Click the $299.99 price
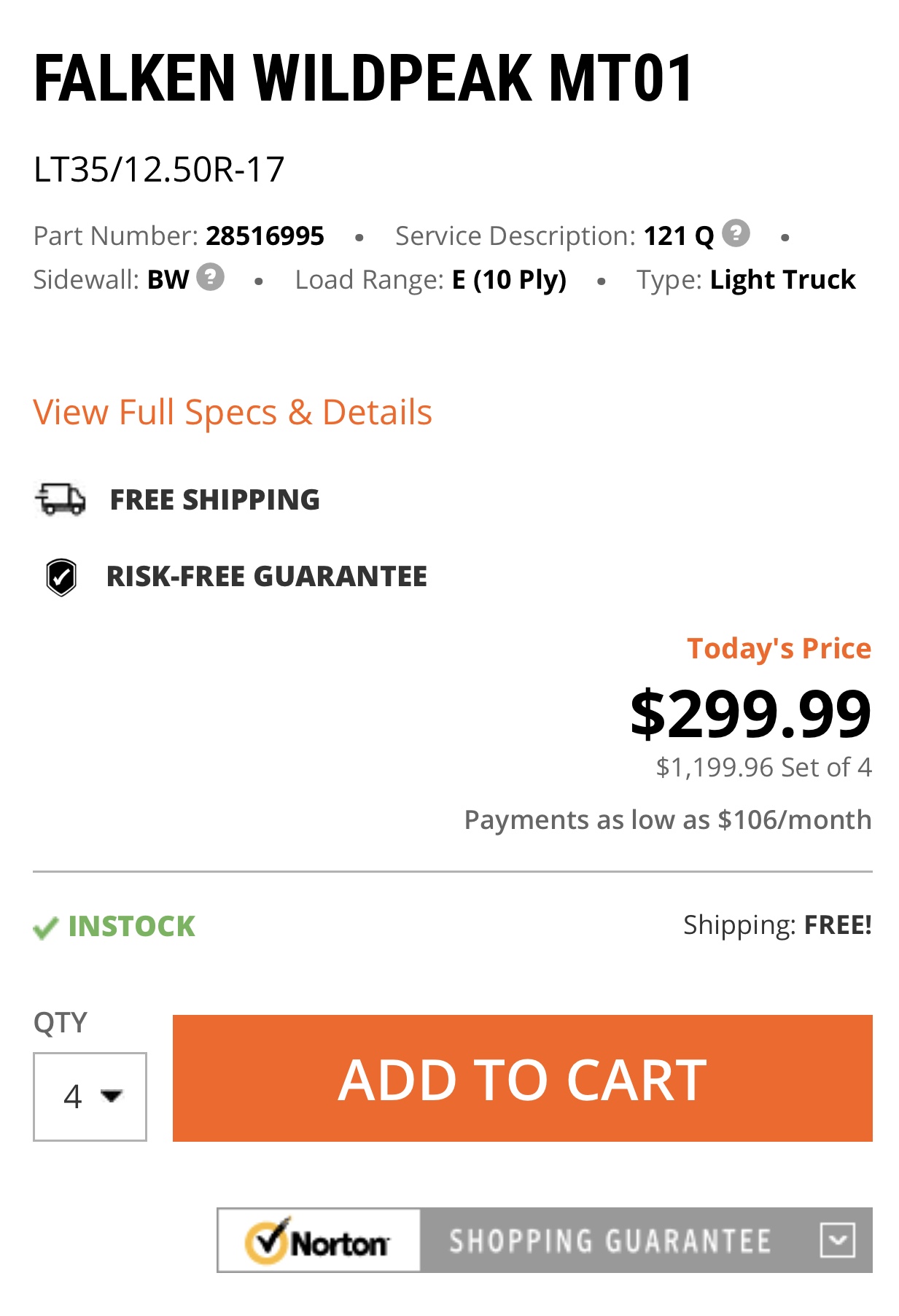Image resolution: width=899 pixels, height=1316 pixels. pyautogui.click(x=750, y=714)
